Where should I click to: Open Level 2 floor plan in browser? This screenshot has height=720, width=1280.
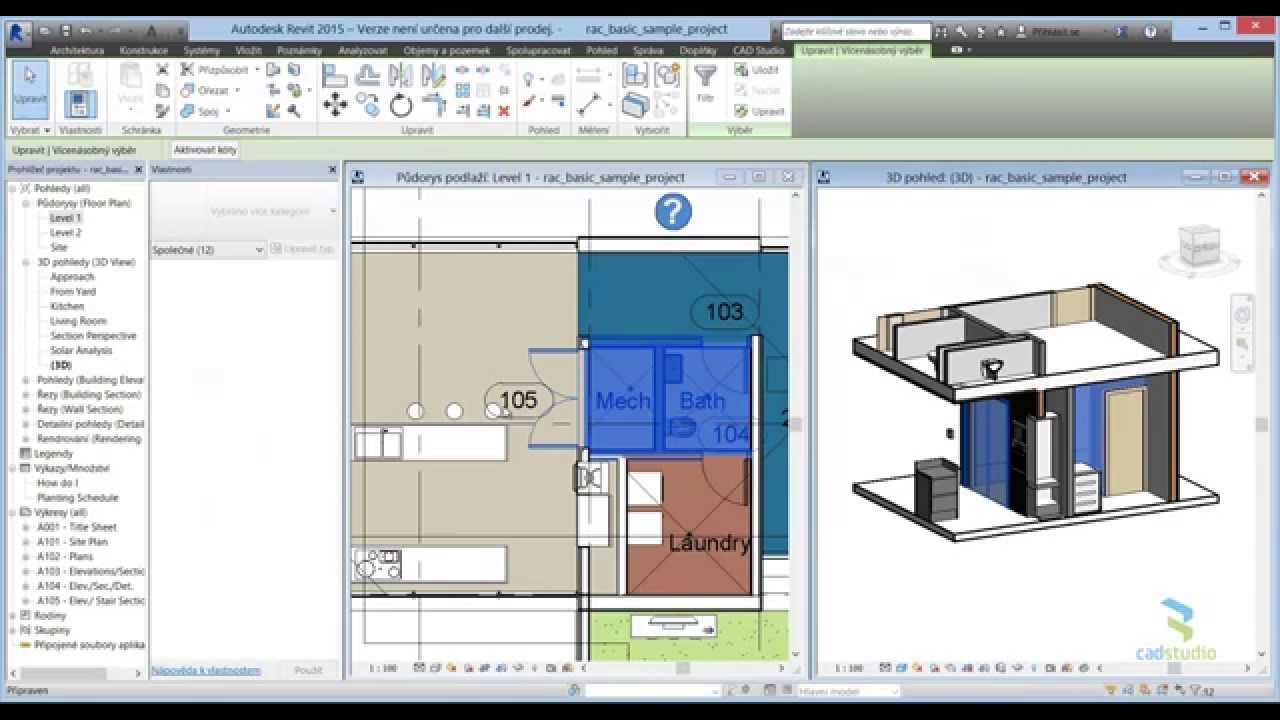click(x=65, y=232)
